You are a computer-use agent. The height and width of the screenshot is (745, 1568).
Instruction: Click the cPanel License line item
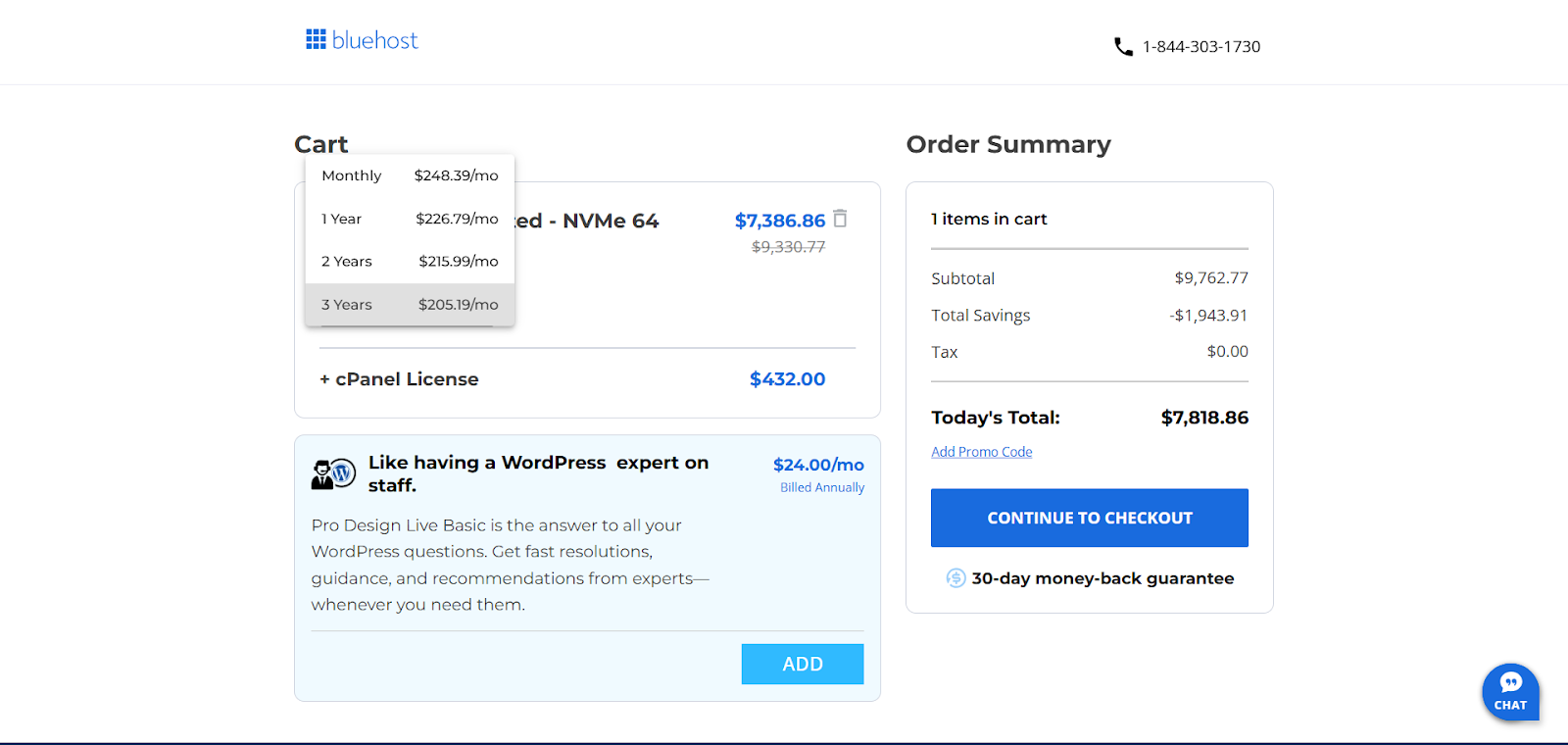click(399, 379)
